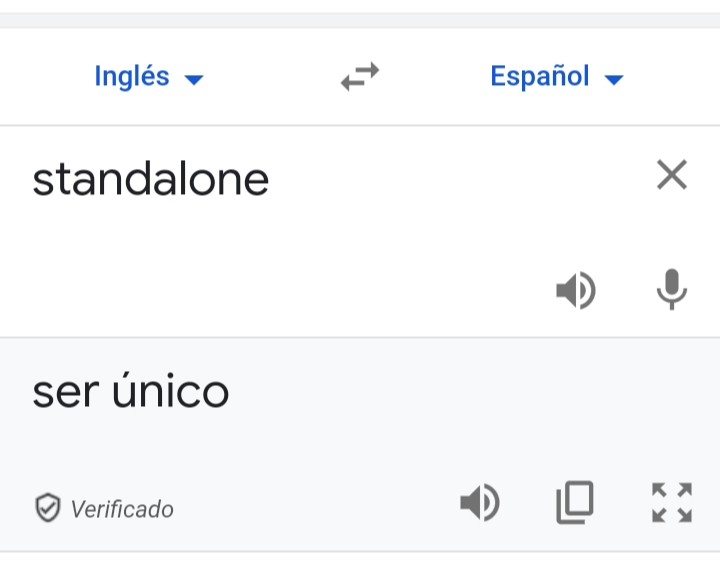Play audio of the 'ser único' translation
The width and height of the screenshot is (720, 580).
(x=480, y=503)
